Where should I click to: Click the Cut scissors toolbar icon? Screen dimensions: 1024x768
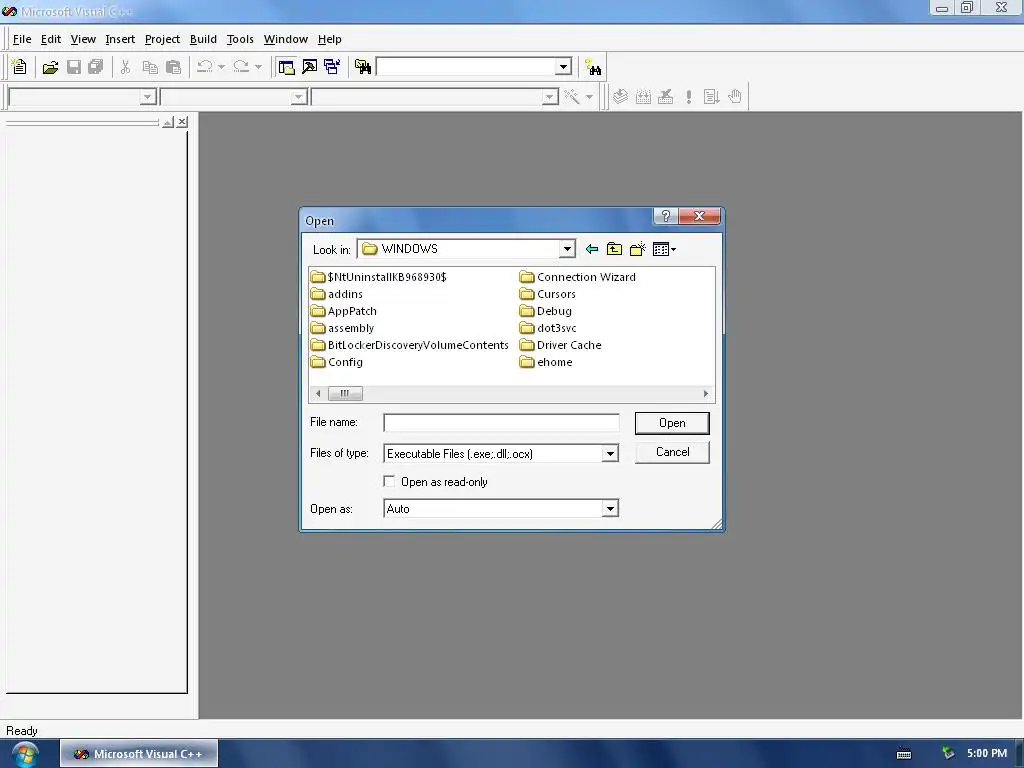click(x=125, y=67)
